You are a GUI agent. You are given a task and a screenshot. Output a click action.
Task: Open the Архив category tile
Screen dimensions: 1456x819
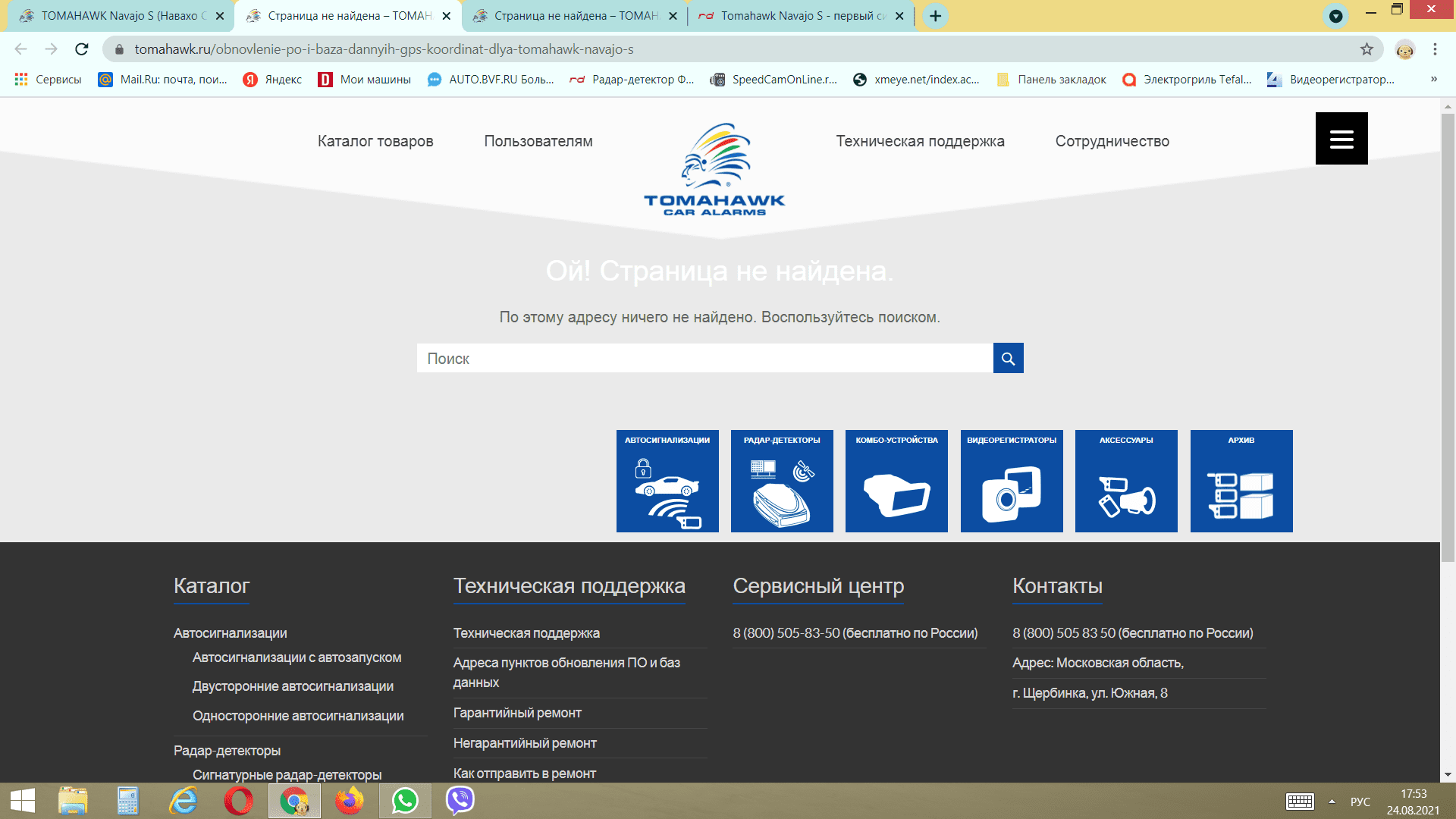pos(1241,481)
